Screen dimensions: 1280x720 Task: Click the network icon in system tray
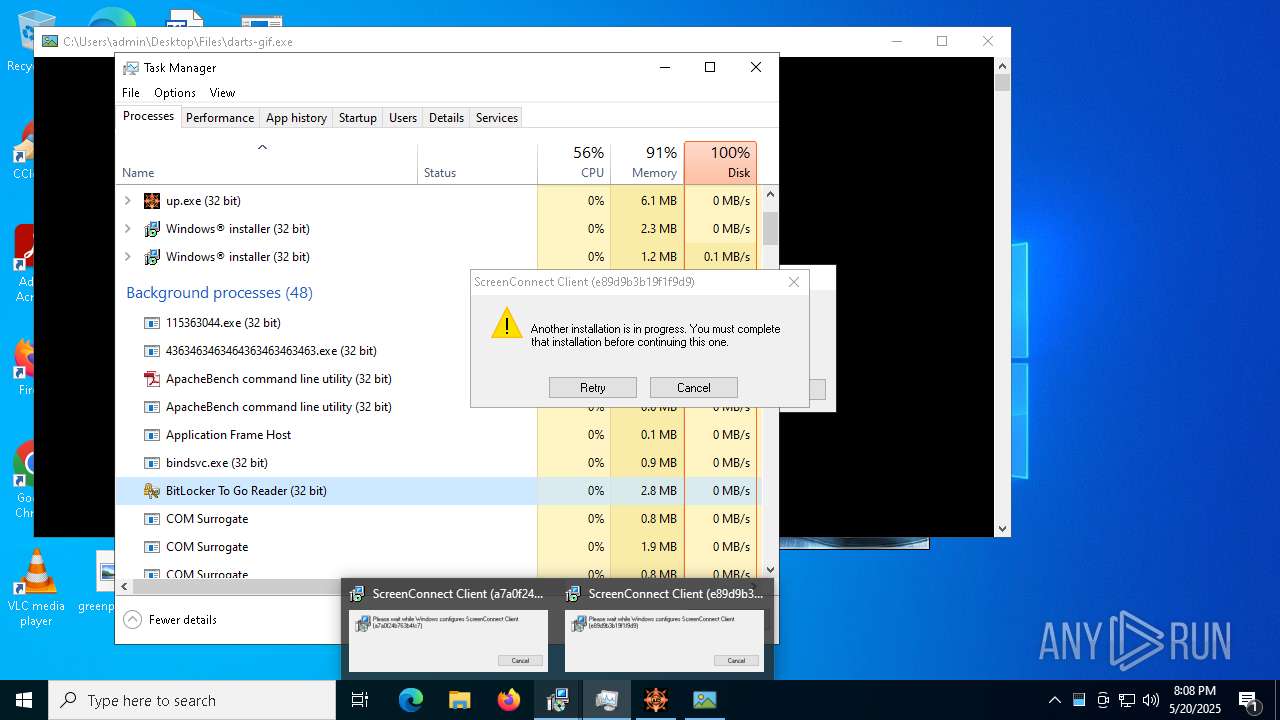click(x=1127, y=700)
